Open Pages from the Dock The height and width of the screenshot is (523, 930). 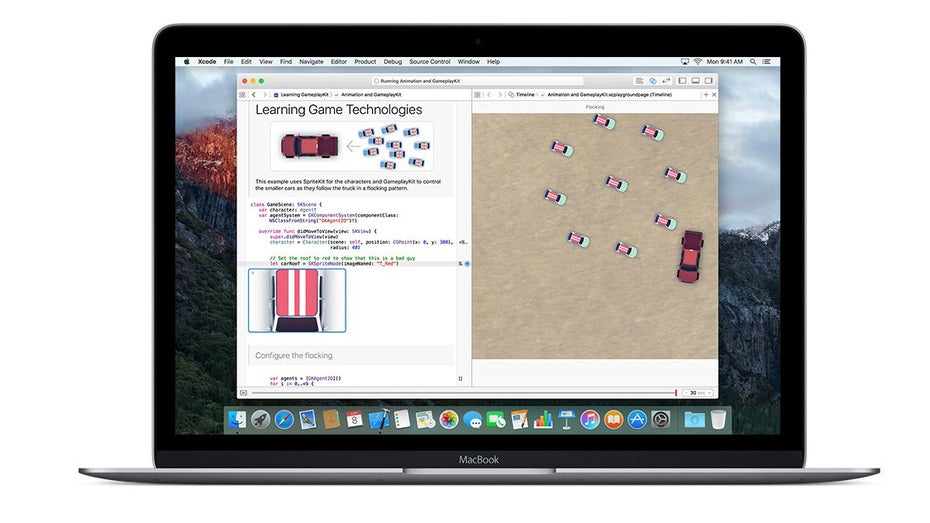[520, 420]
